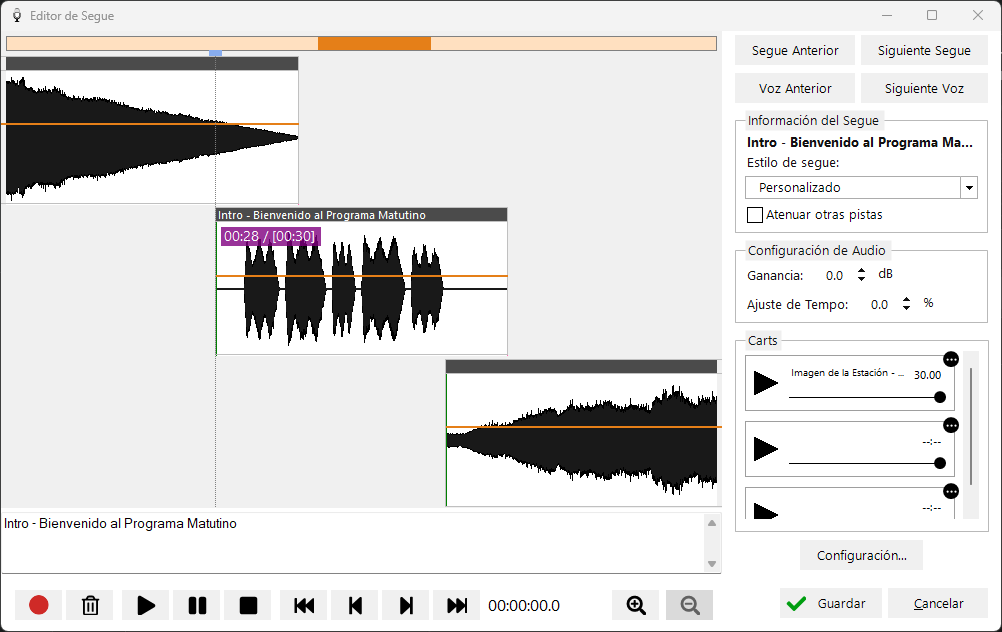This screenshot has width=1002, height=632.
Task: Click the 00:28 / [00:30] time label
Action: click(270, 236)
